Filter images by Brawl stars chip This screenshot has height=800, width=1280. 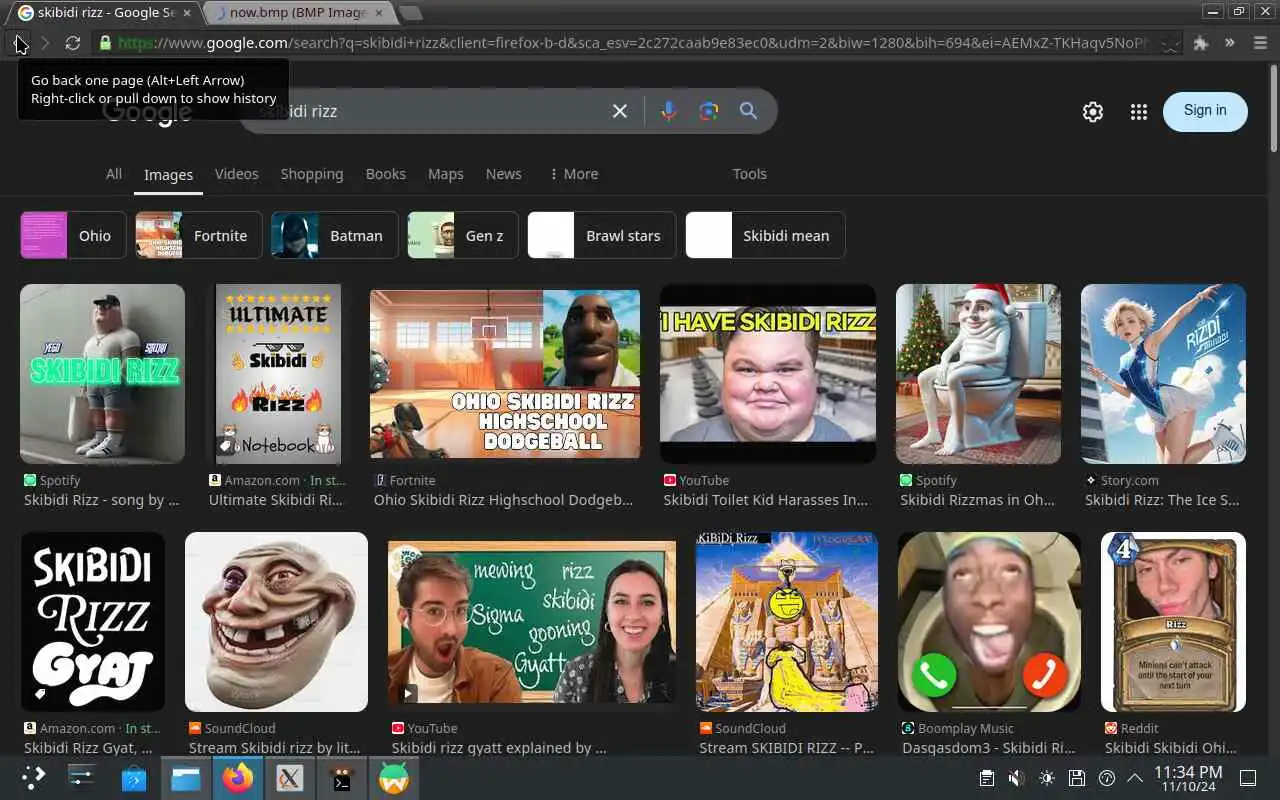pyautogui.click(x=601, y=235)
